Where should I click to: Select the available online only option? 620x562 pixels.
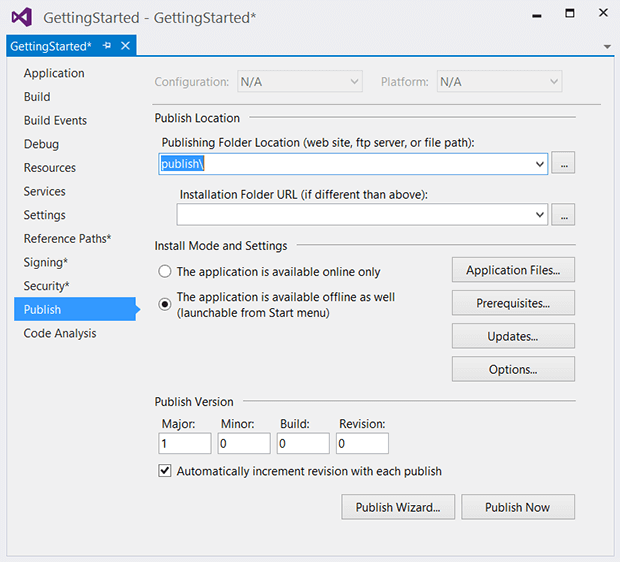(165, 272)
